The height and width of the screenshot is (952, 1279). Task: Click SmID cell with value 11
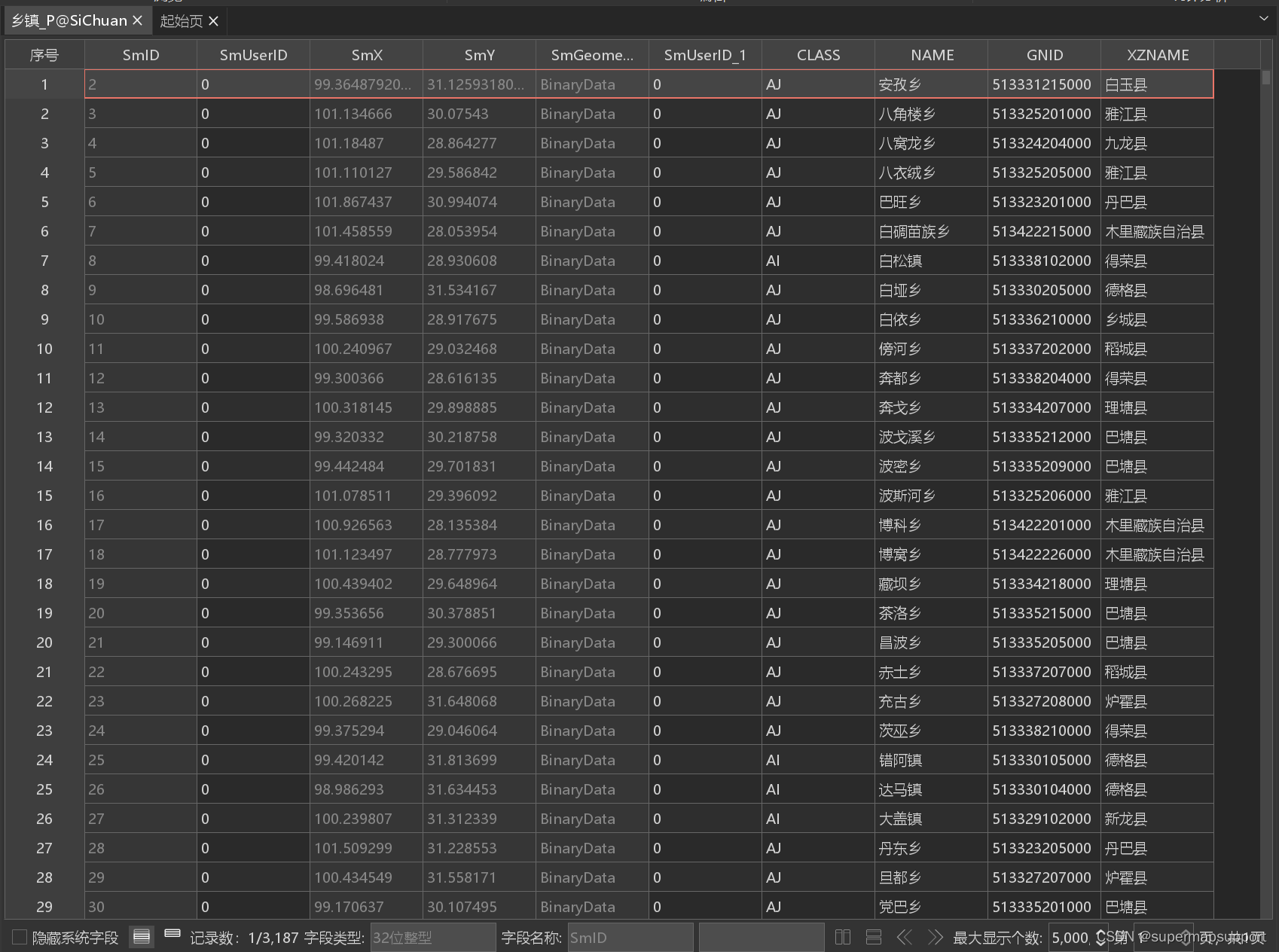pyautogui.click(x=141, y=349)
